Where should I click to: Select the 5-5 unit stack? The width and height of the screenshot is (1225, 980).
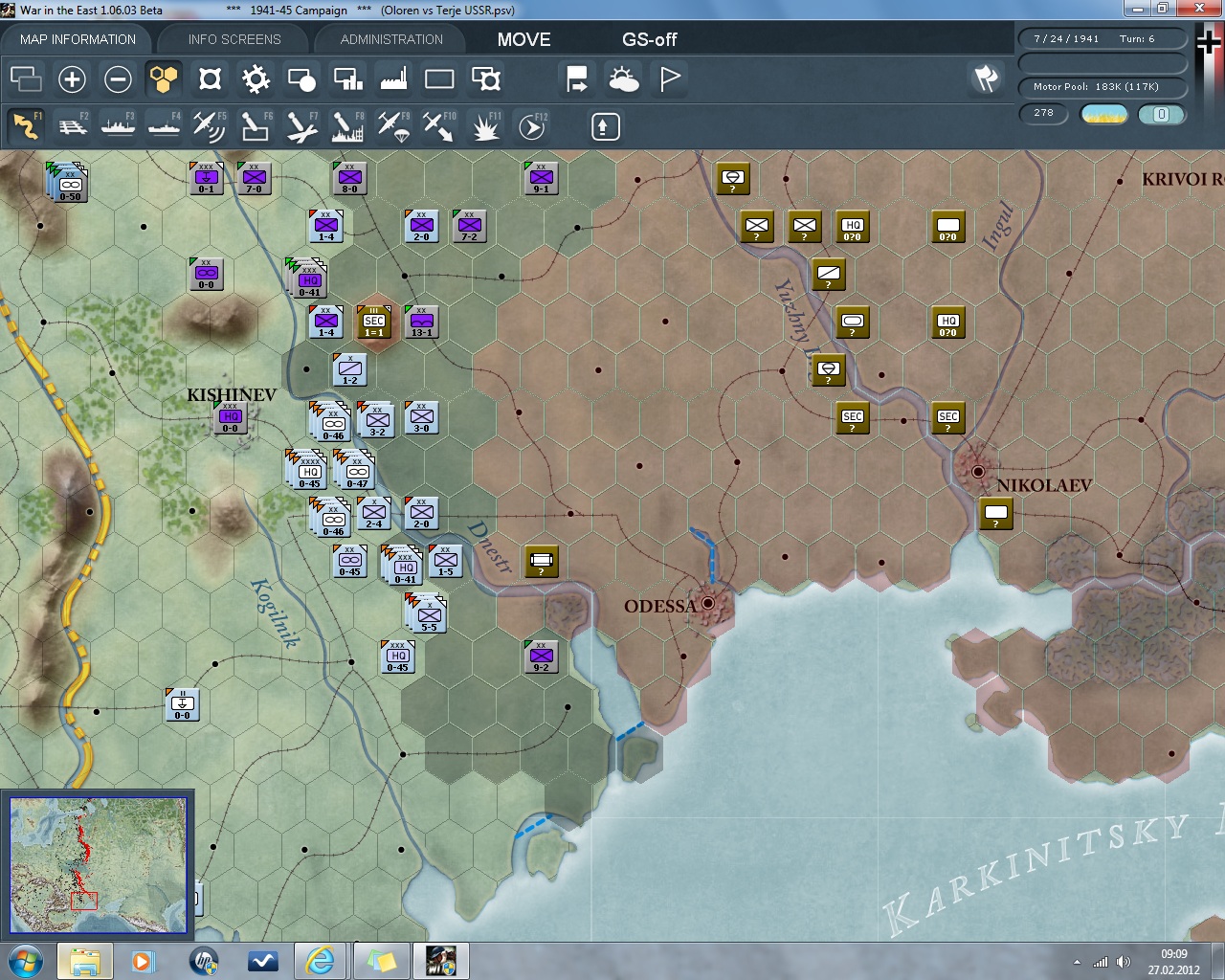coord(427,612)
